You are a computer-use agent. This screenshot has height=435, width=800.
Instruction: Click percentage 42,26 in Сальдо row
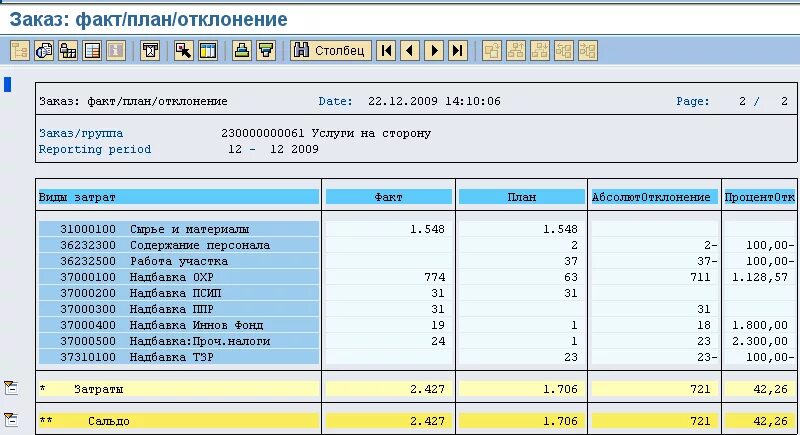770,421
